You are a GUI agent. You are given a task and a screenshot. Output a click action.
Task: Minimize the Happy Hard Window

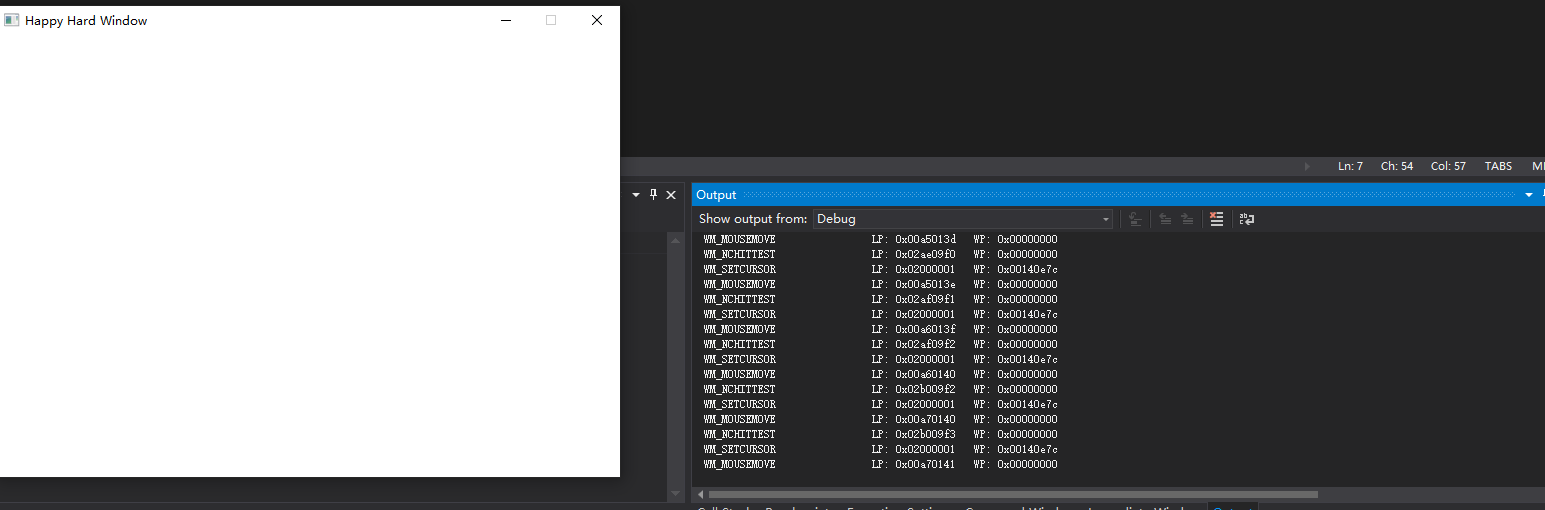(x=506, y=20)
